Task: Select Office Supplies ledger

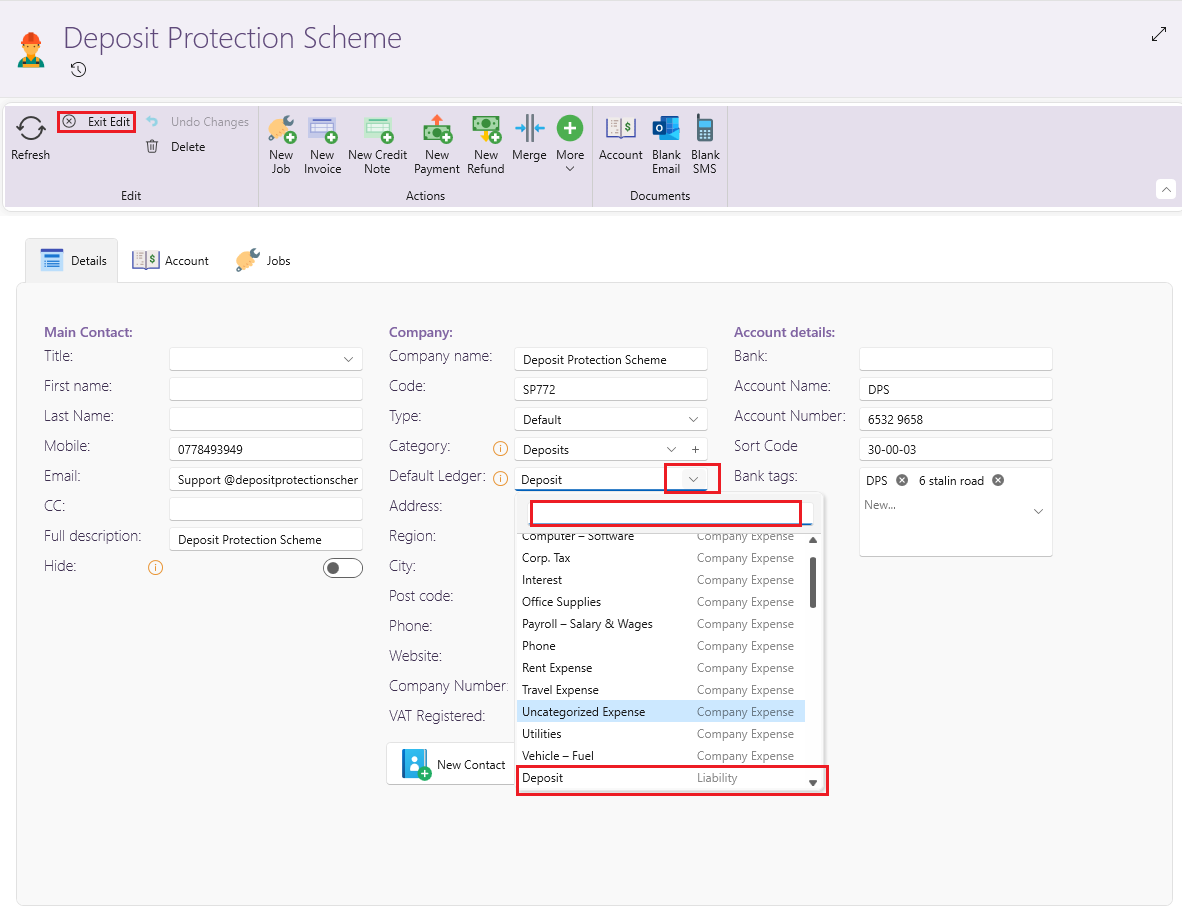Action: click(x=660, y=602)
